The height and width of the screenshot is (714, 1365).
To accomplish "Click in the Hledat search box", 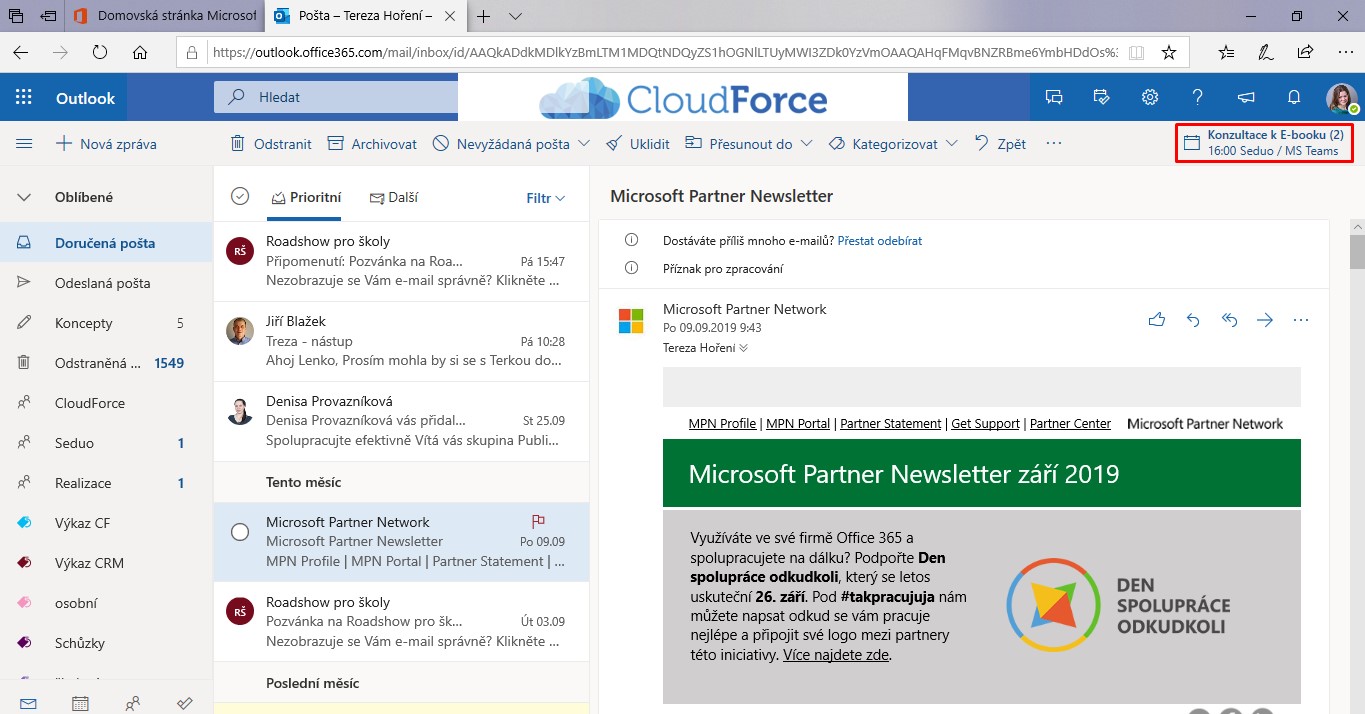I will point(340,98).
